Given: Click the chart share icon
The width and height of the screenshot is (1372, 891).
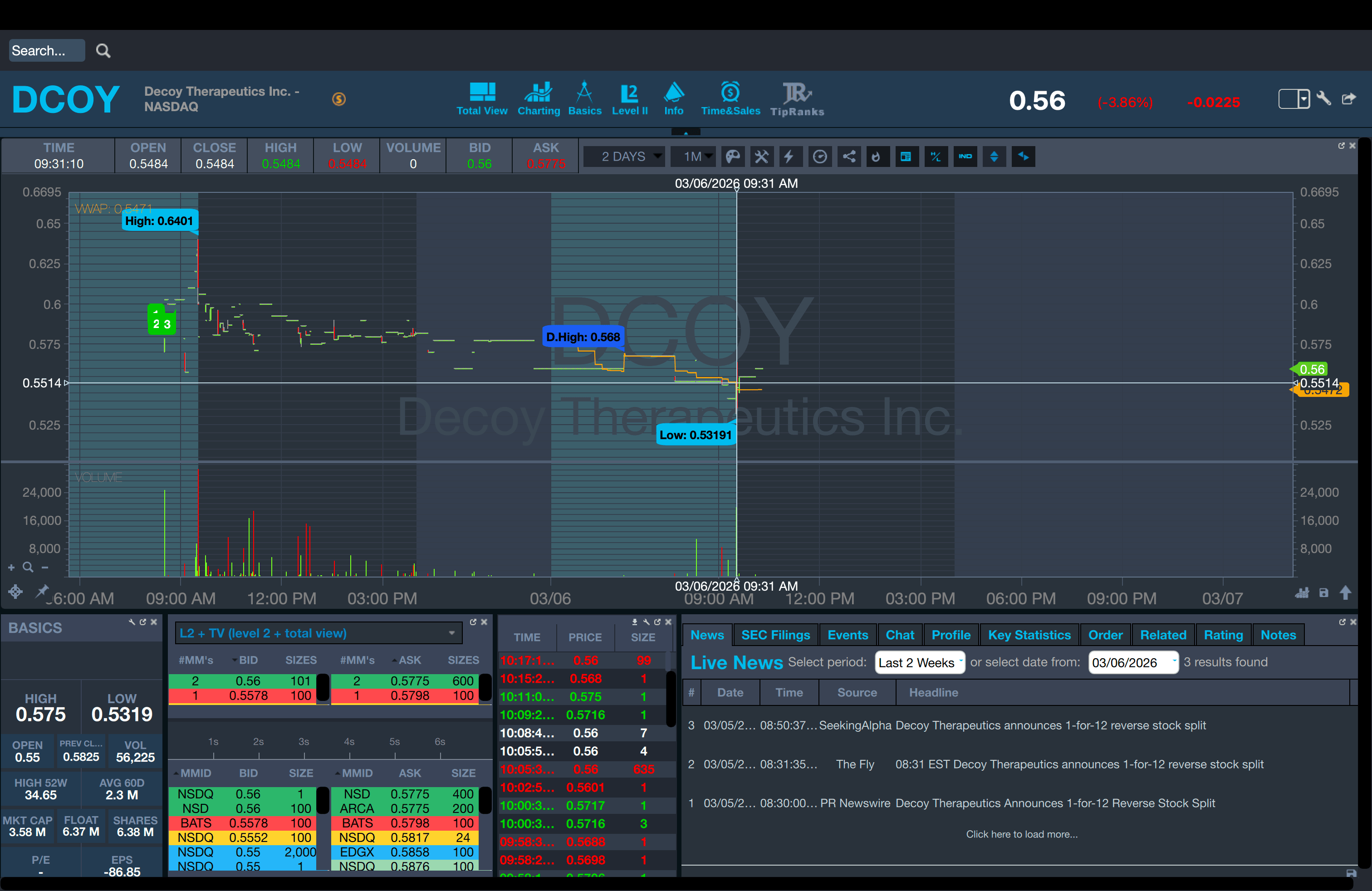Looking at the screenshot, I should pyautogui.click(x=849, y=157).
